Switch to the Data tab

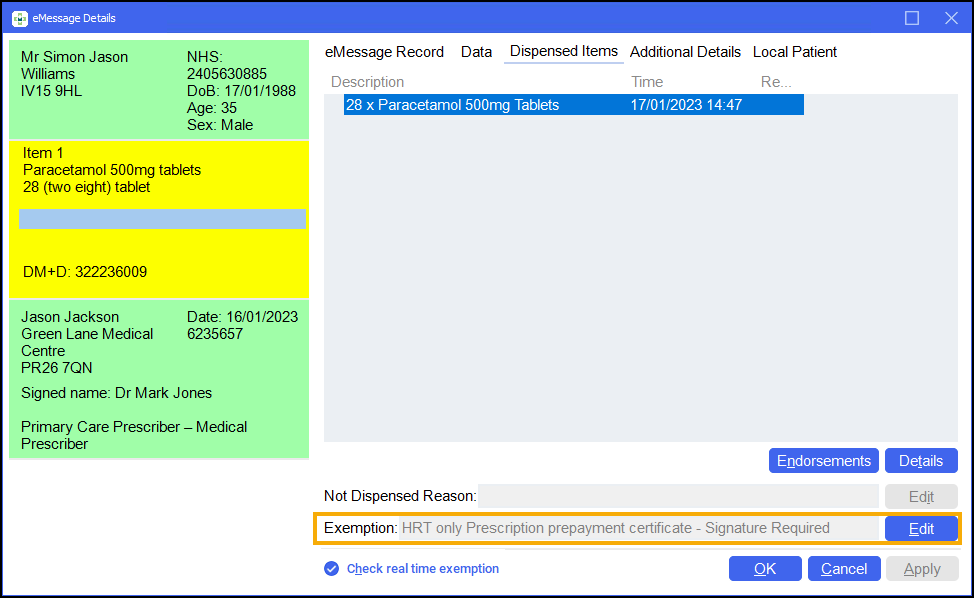click(x=476, y=52)
